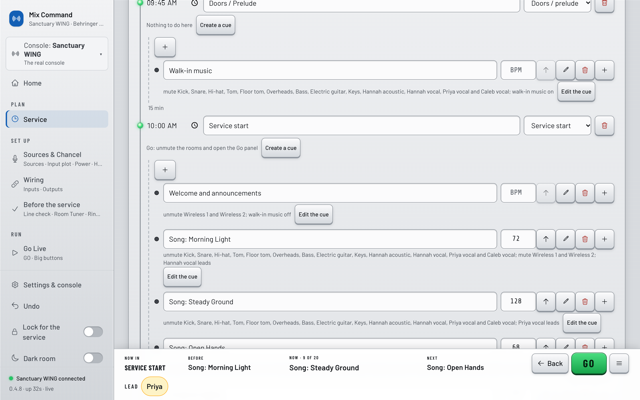Click clock icon beside 10:00 AM

coord(195,125)
